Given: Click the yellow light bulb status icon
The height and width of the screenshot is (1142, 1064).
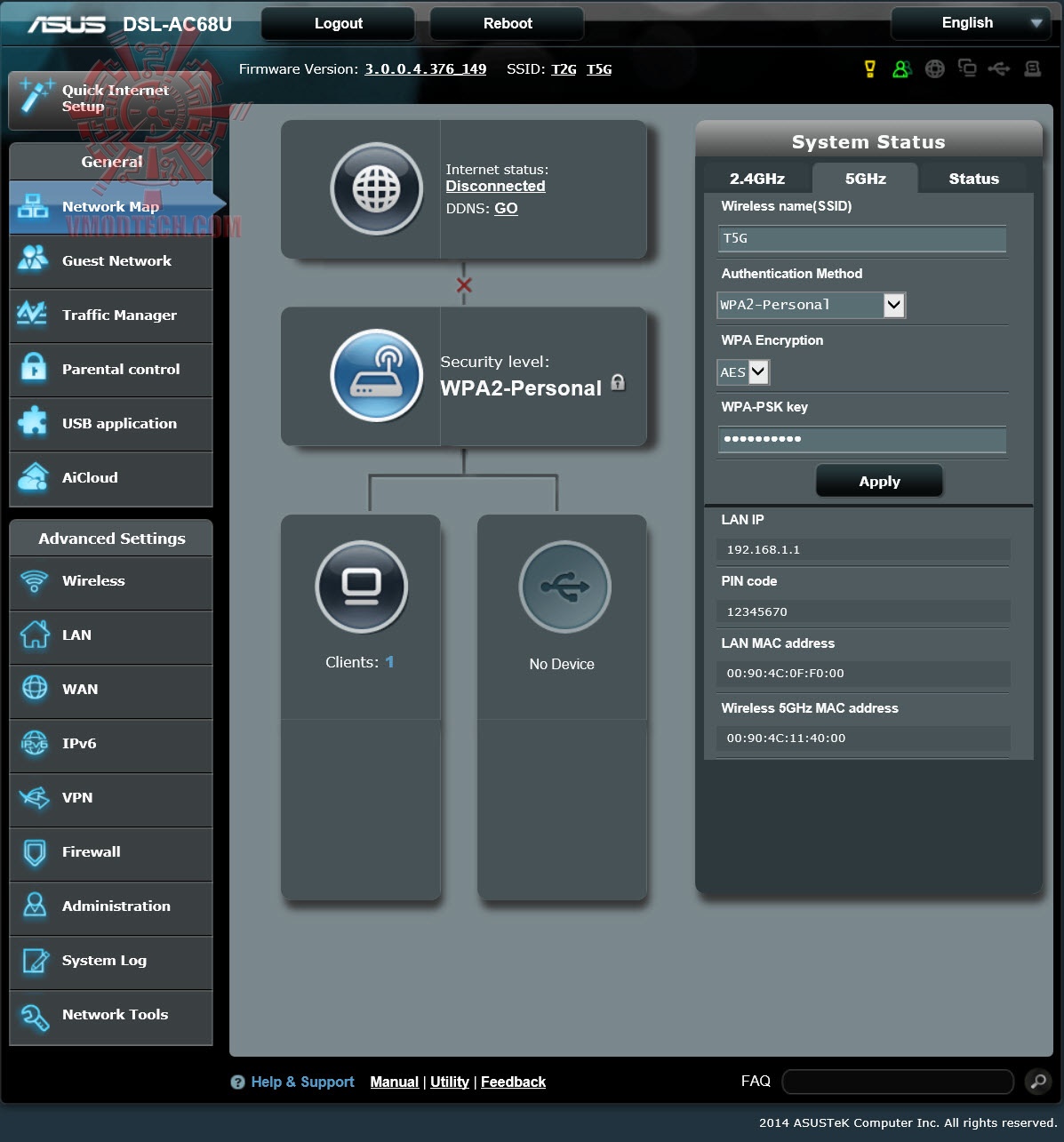Looking at the screenshot, I should pyautogui.click(x=870, y=68).
